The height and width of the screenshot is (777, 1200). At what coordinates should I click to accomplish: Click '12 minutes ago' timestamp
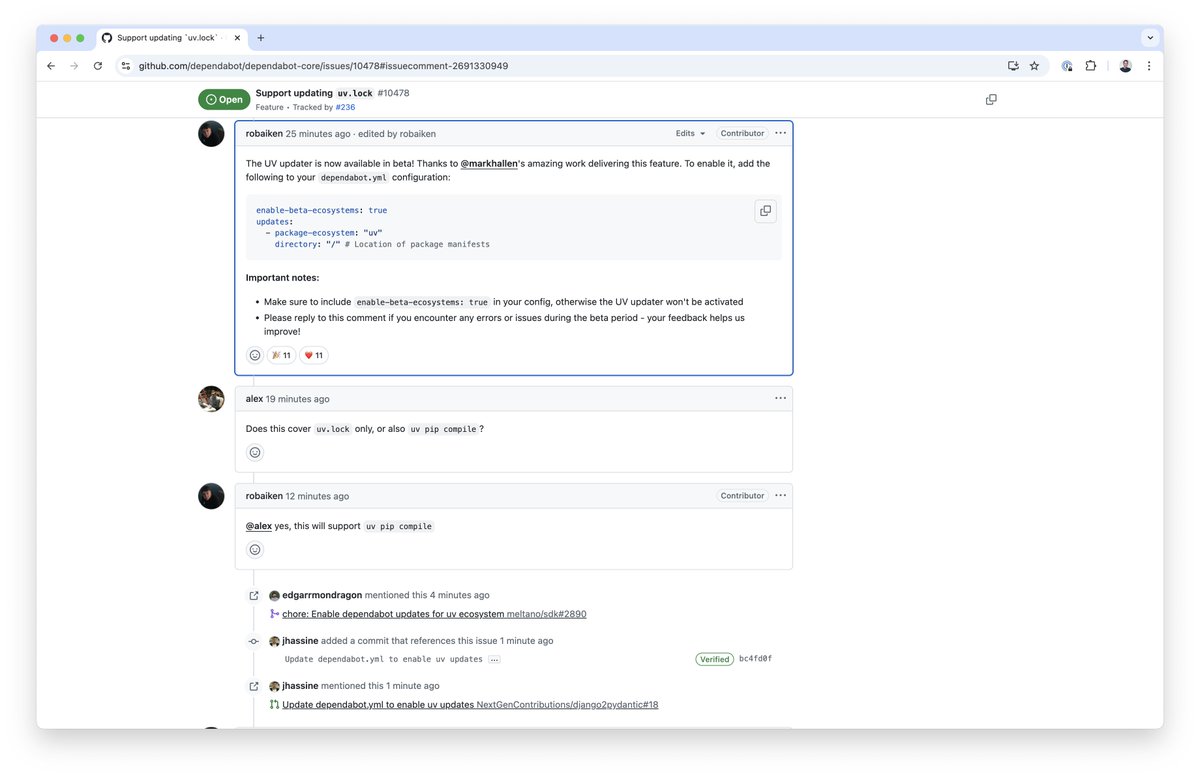pyautogui.click(x=317, y=496)
